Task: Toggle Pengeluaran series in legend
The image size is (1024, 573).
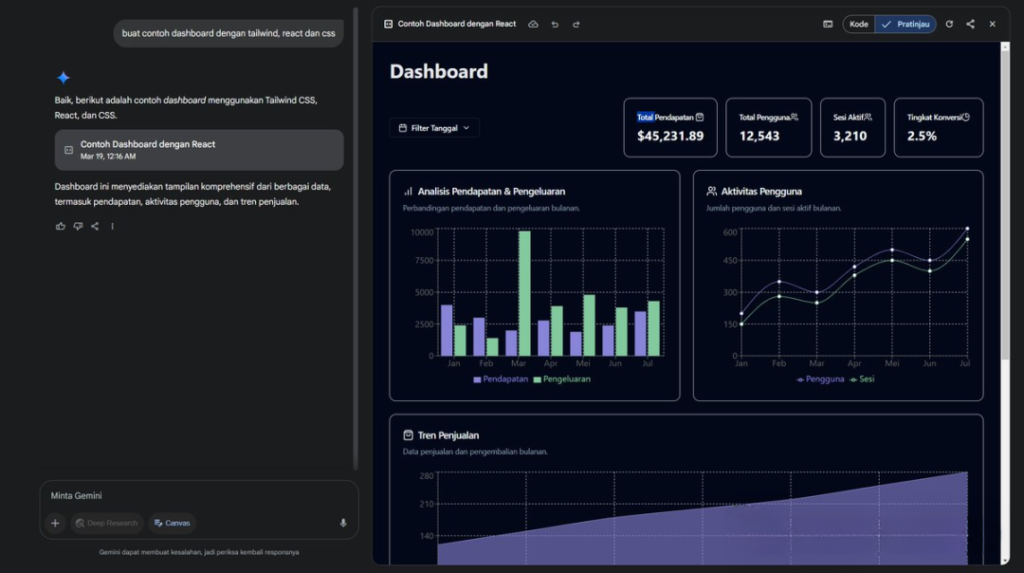Action: [x=562, y=379]
